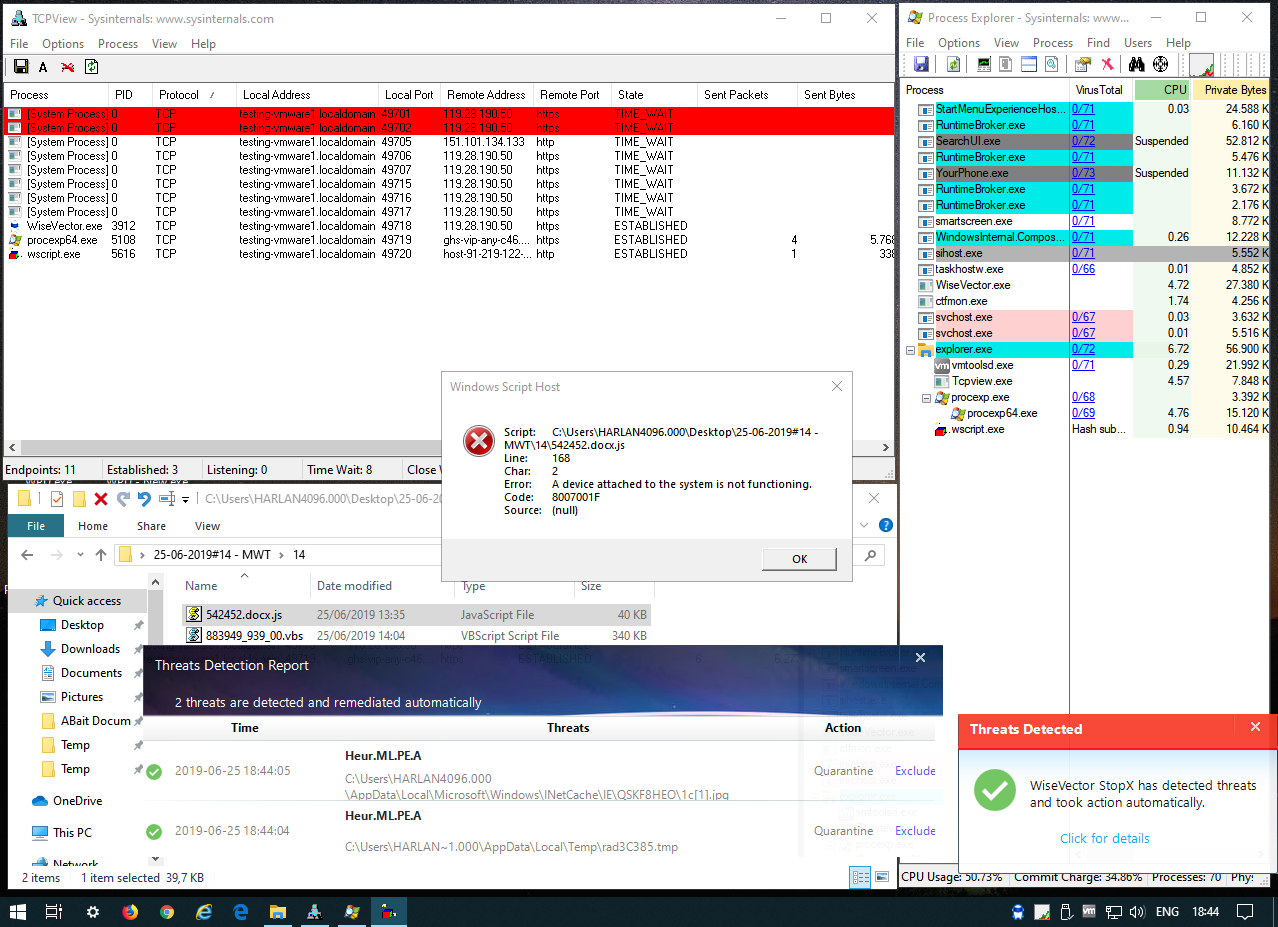The image size is (1278, 927).
Task: Click the search icon in File Explorer
Action: [x=872, y=555]
